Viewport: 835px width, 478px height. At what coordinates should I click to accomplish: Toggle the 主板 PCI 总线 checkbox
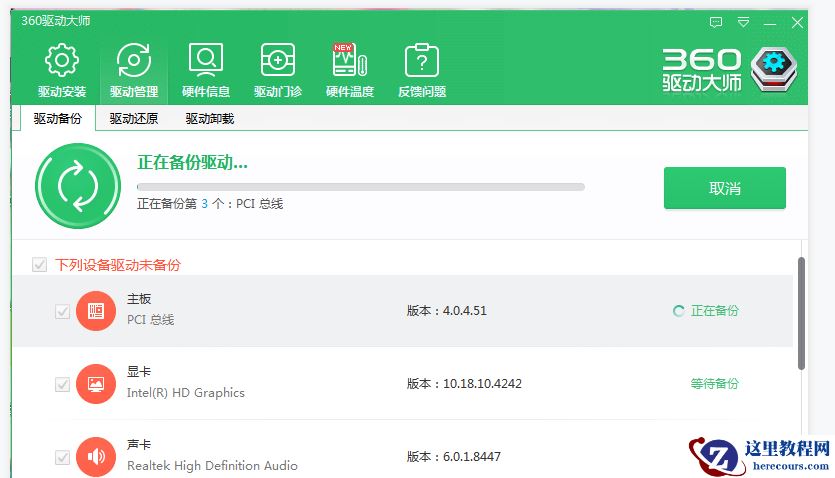point(62,311)
